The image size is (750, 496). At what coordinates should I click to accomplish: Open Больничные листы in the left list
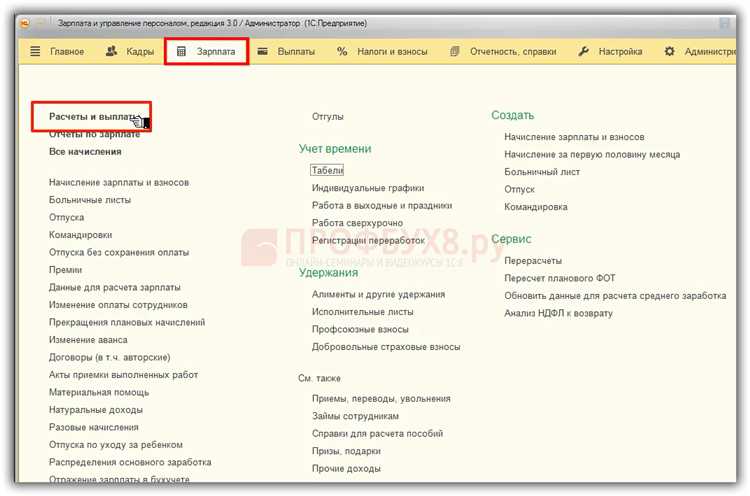click(x=89, y=200)
